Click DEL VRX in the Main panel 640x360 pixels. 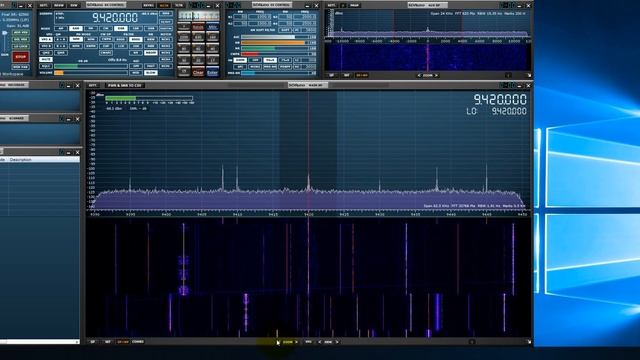click(x=20, y=39)
